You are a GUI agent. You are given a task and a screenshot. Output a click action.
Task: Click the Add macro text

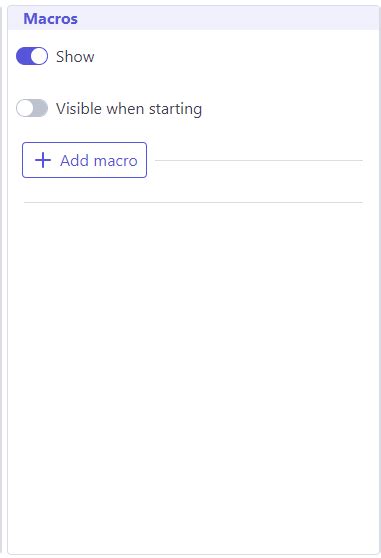click(99, 161)
